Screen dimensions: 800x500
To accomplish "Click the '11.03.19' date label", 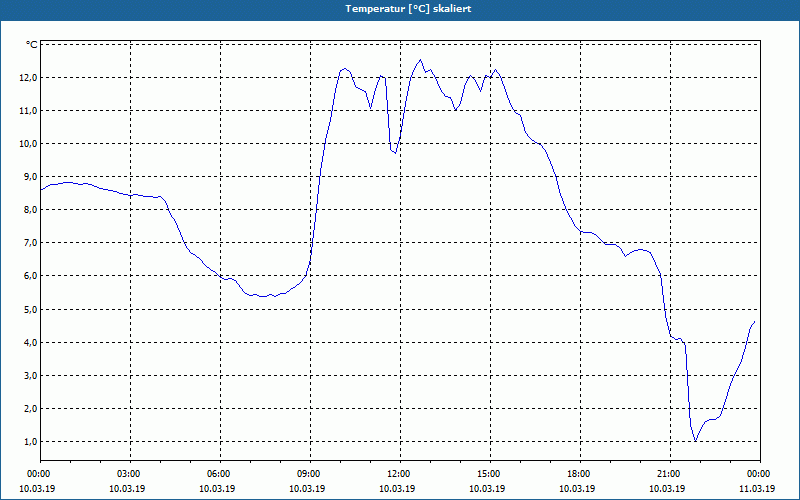I will coord(757,489).
